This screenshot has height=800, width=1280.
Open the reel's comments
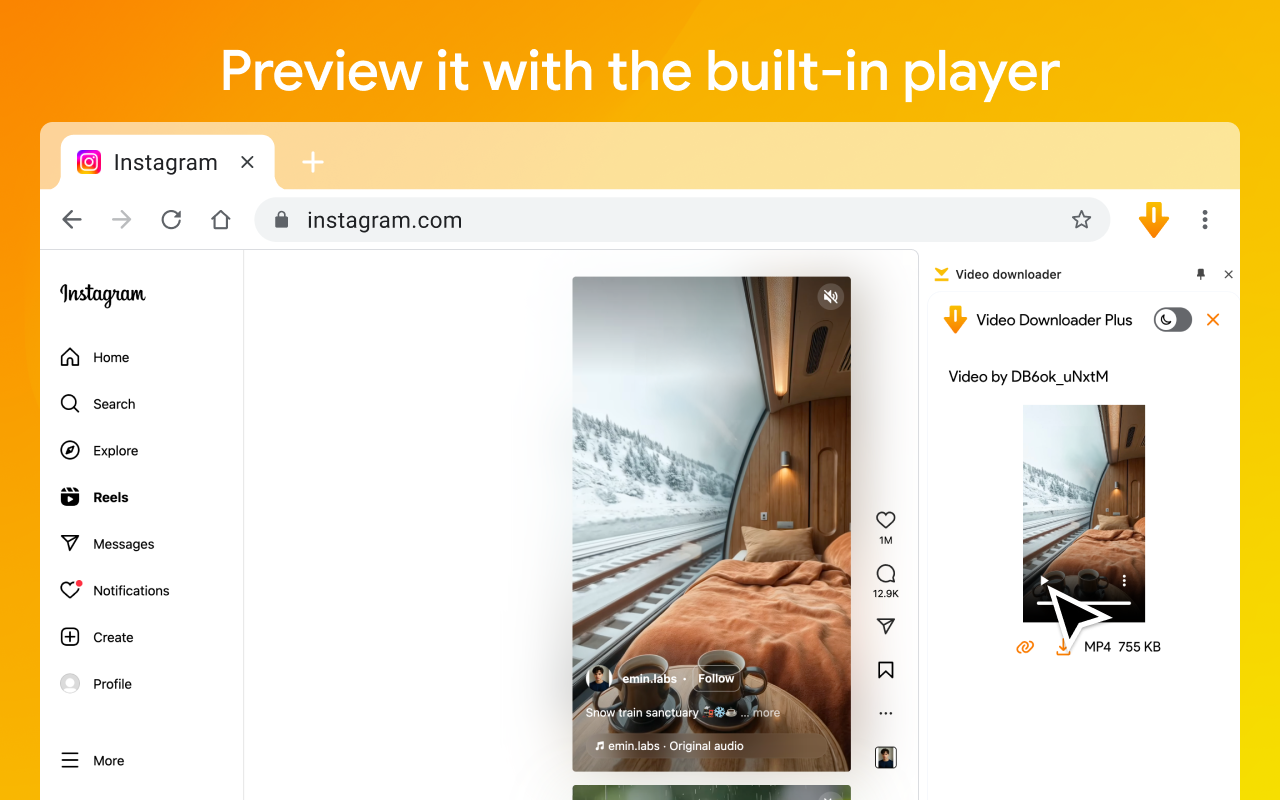coord(885,574)
